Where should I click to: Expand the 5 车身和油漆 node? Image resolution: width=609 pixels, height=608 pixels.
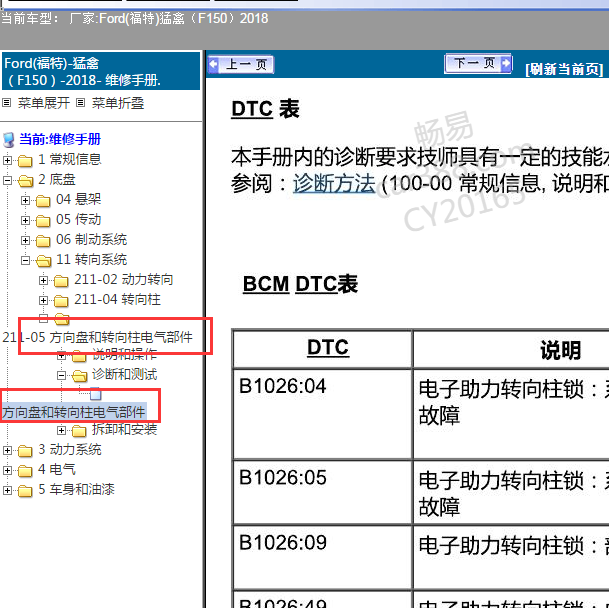coord(7,490)
